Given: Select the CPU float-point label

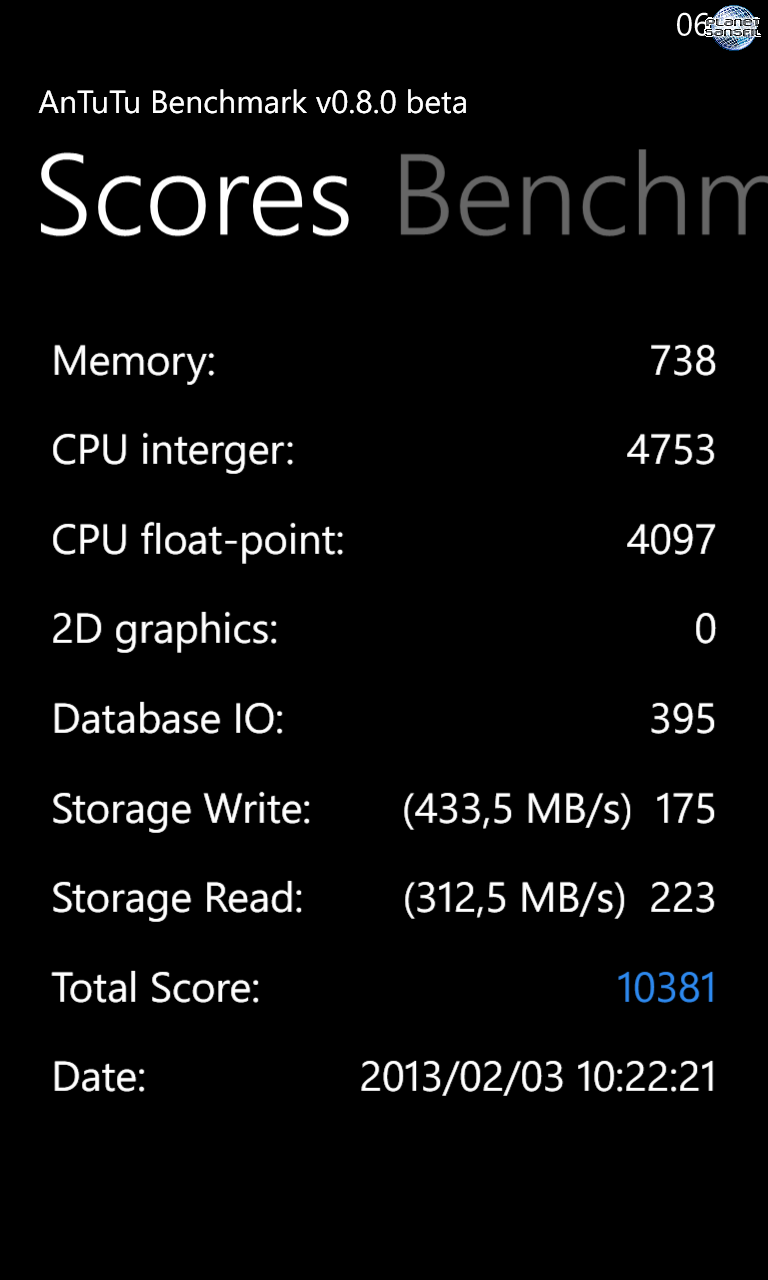Looking at the screenshot, I should tap(198, 541).
